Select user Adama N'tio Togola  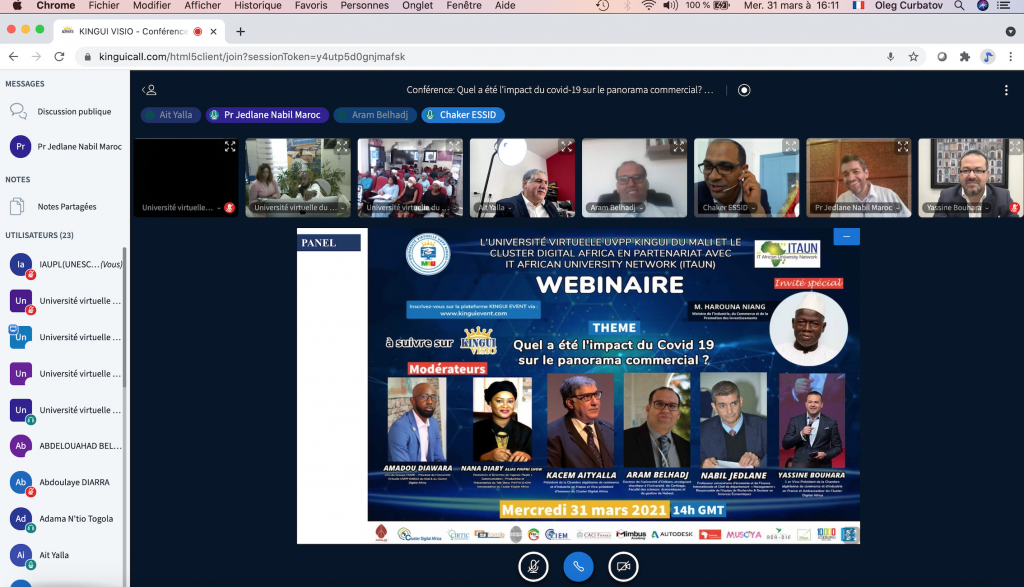point(64,519)
